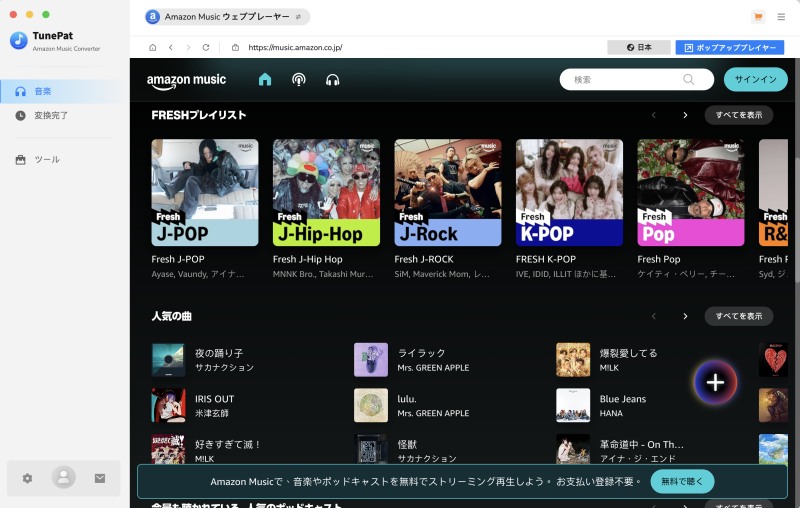800x508 pixels.
Task: Show all FRESHプレイリスト with すべてを表示
Action: coord(739,115)
